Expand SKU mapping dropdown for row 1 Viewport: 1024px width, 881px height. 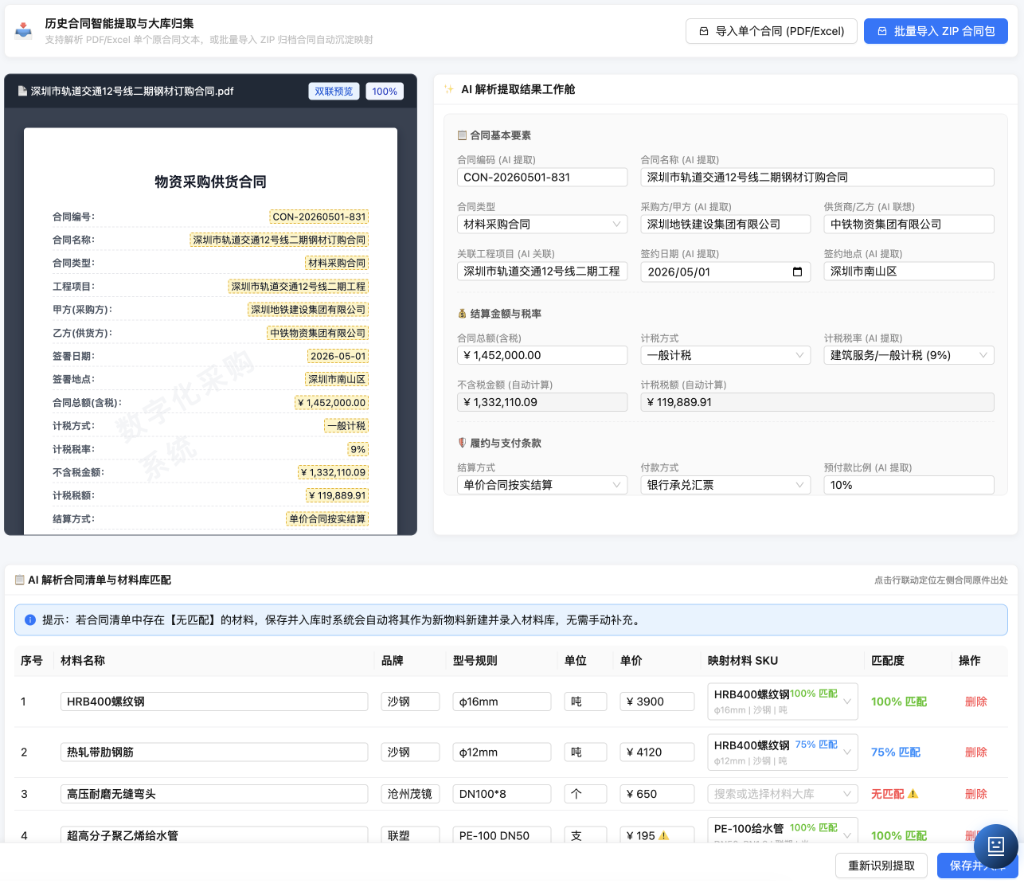(782, 701)
